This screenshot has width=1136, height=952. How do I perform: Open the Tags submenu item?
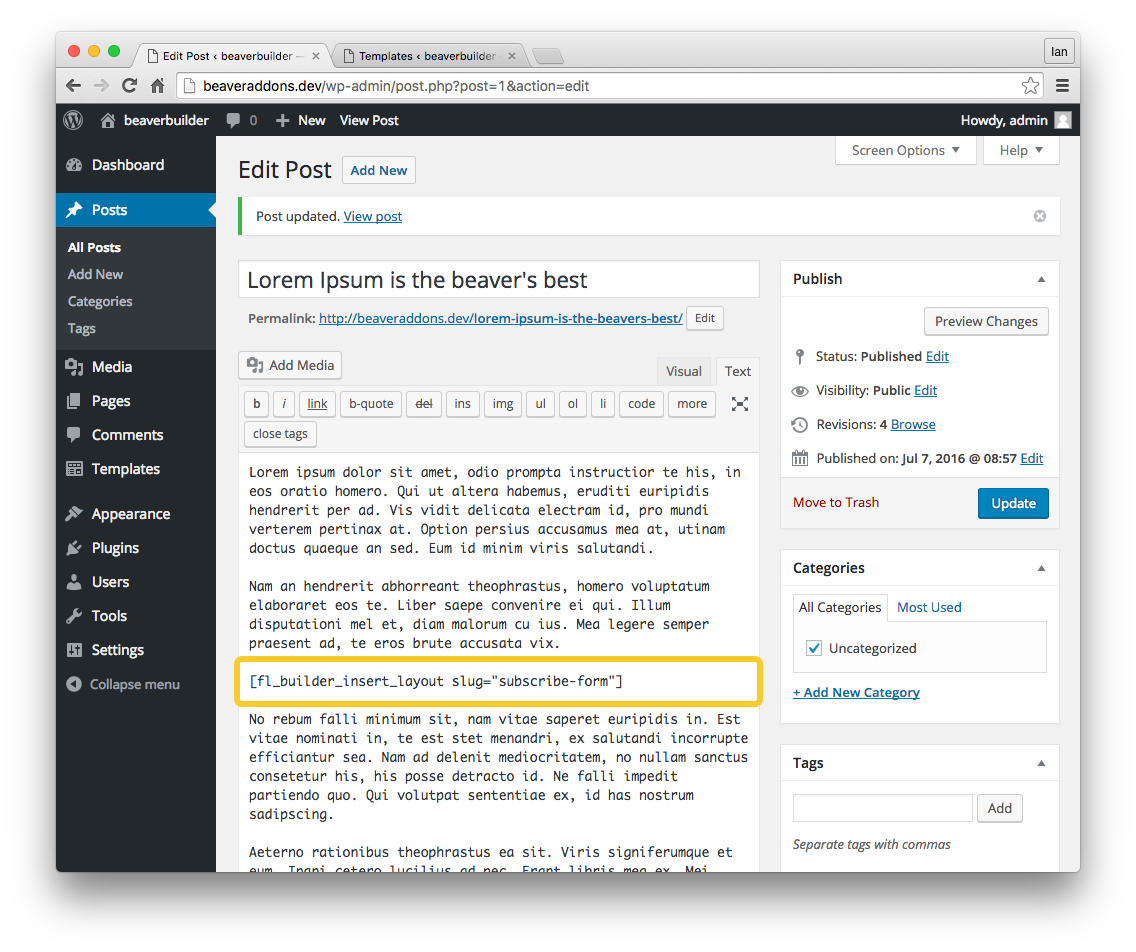click(x=81, y=328)
